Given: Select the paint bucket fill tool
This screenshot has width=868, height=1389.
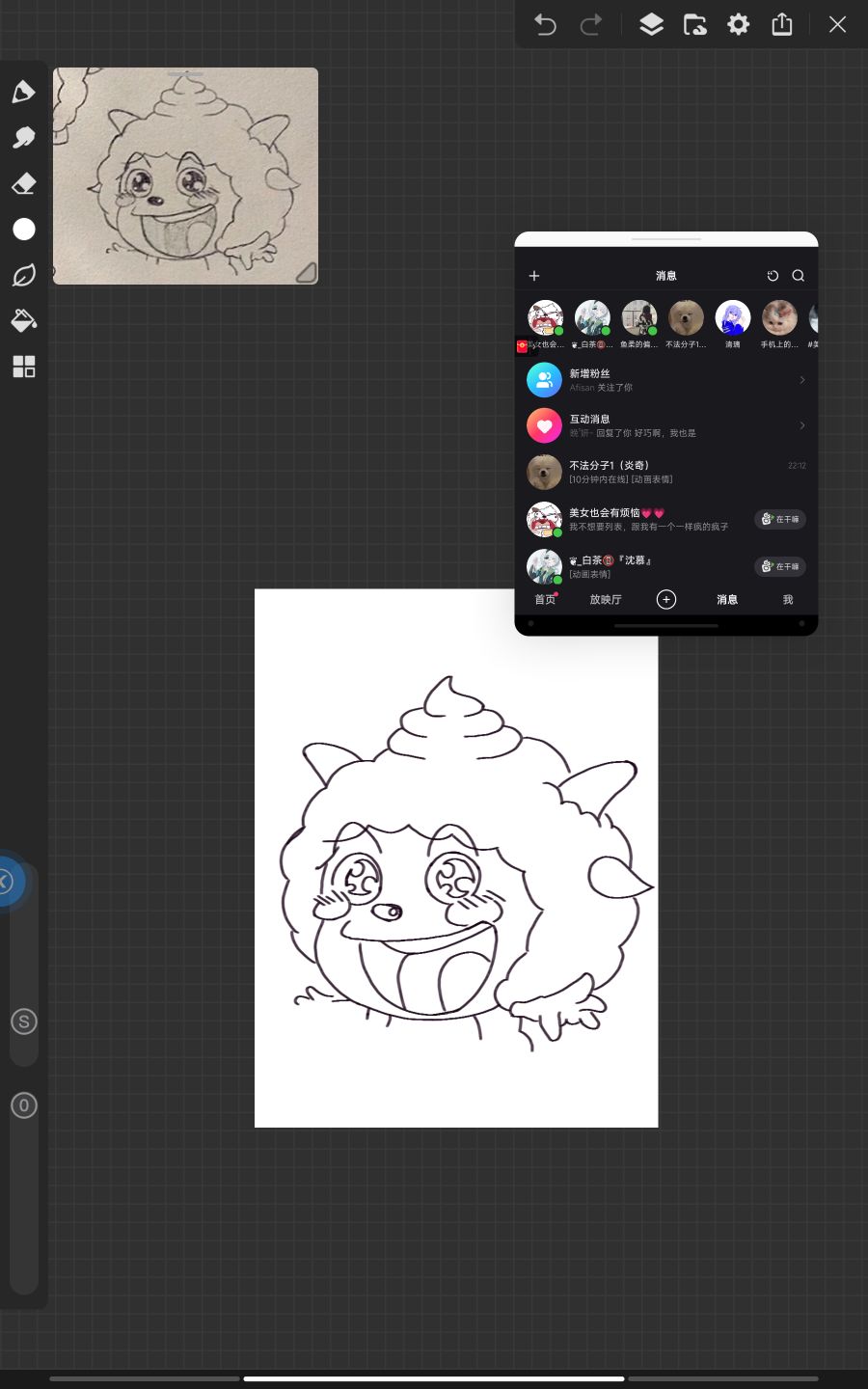Looking at the screenshot, I should click(x=24, y=320).
